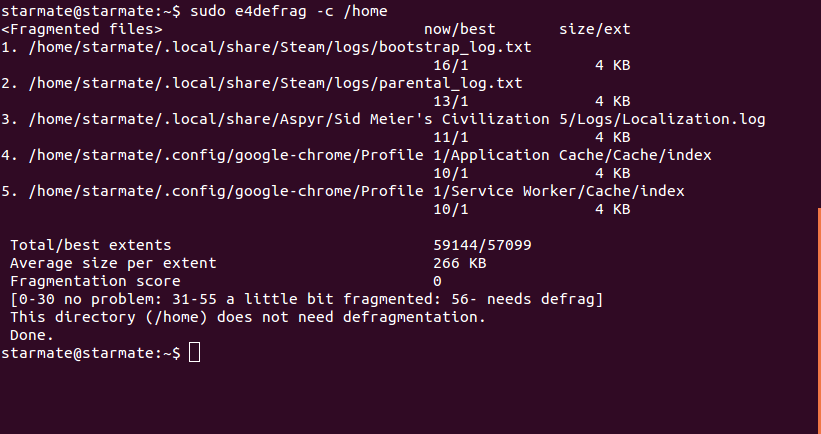Image resolution: width=821 pixels, height=434 pixels.
Task: Click the '<Fragmented files>' header text
Action: [x=82, y=29]
